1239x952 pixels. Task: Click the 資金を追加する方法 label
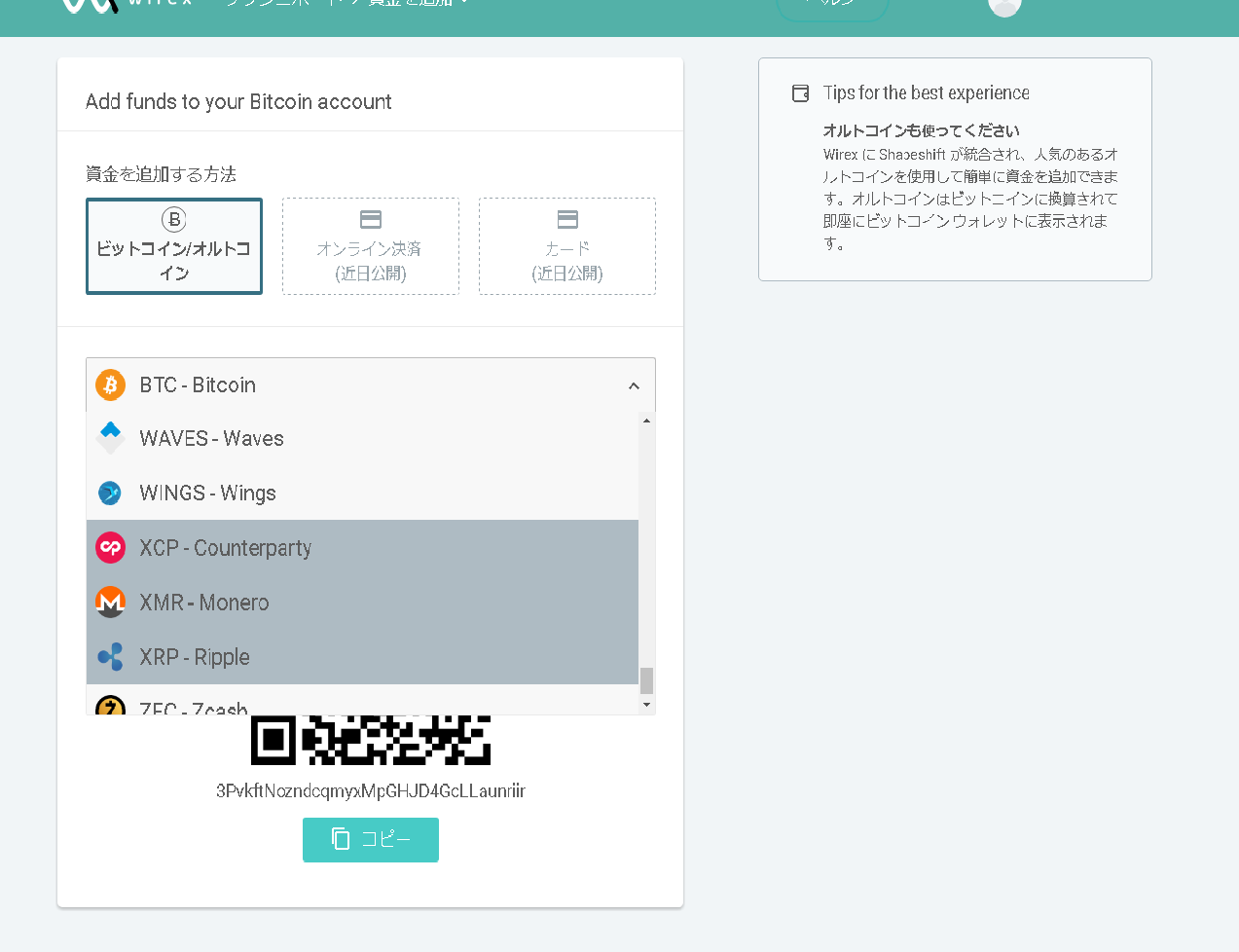[162, 174]
